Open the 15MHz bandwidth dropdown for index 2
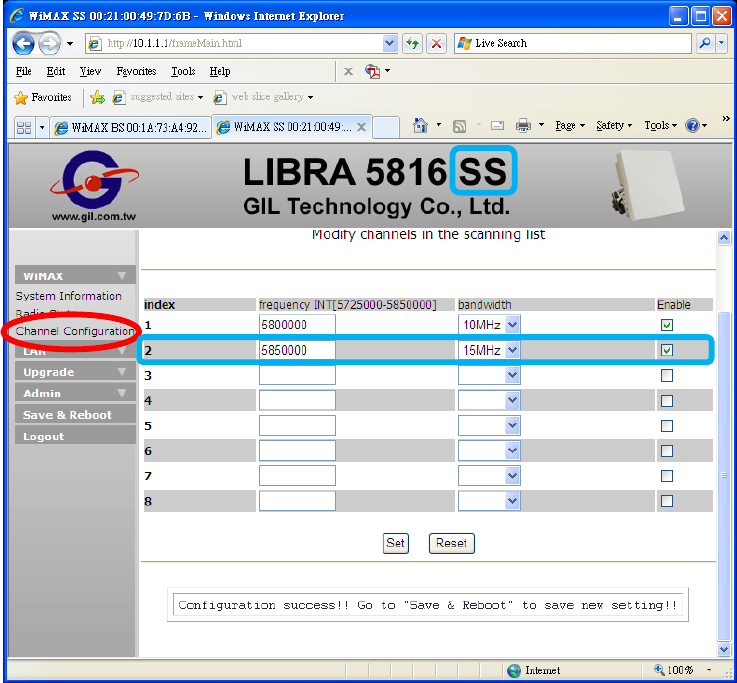 (x=489, y=350)
